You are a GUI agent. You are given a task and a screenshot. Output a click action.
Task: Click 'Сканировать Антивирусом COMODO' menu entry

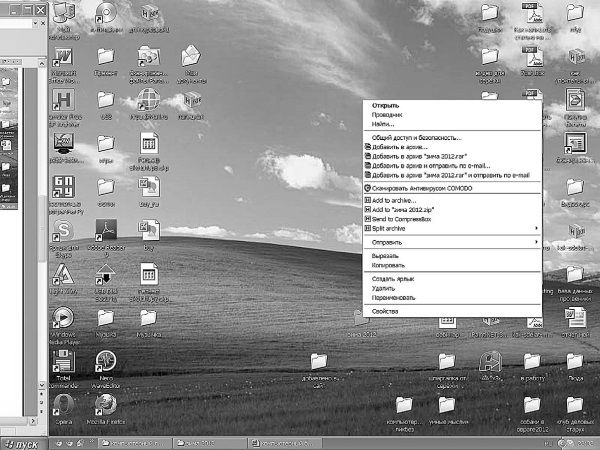pos(420,187)
